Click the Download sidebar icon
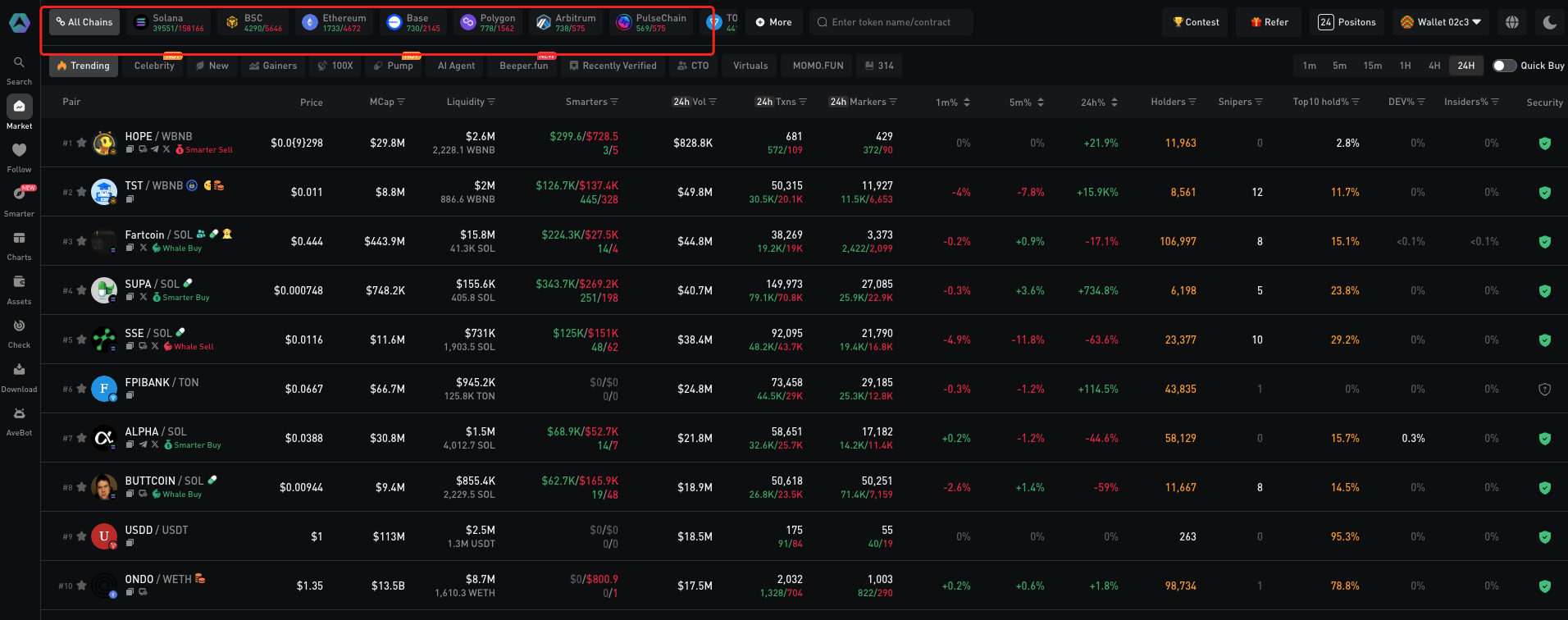The image size is (1568, 620). tap(19, 370)
